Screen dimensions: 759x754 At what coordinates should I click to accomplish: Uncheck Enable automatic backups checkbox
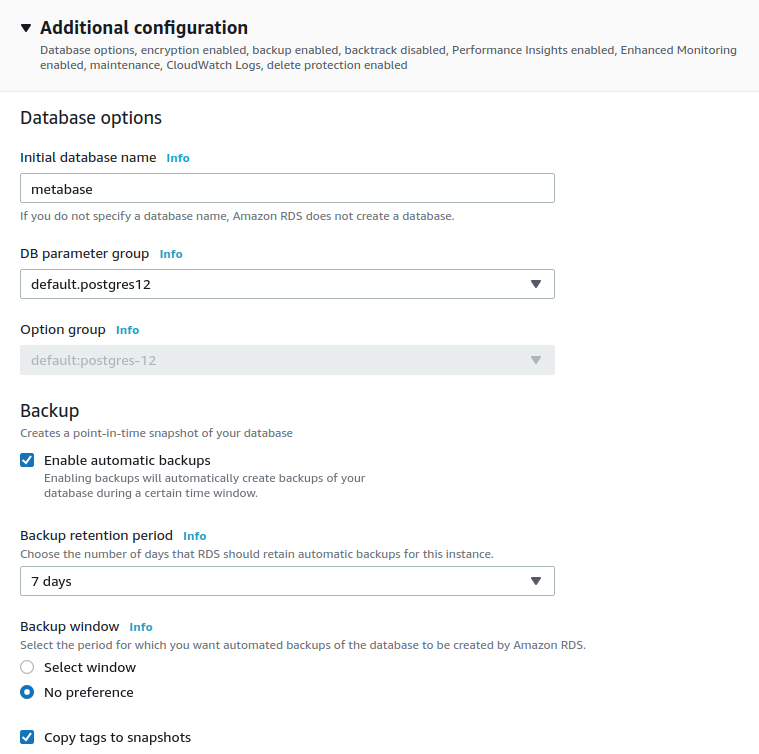click(27, 461)
